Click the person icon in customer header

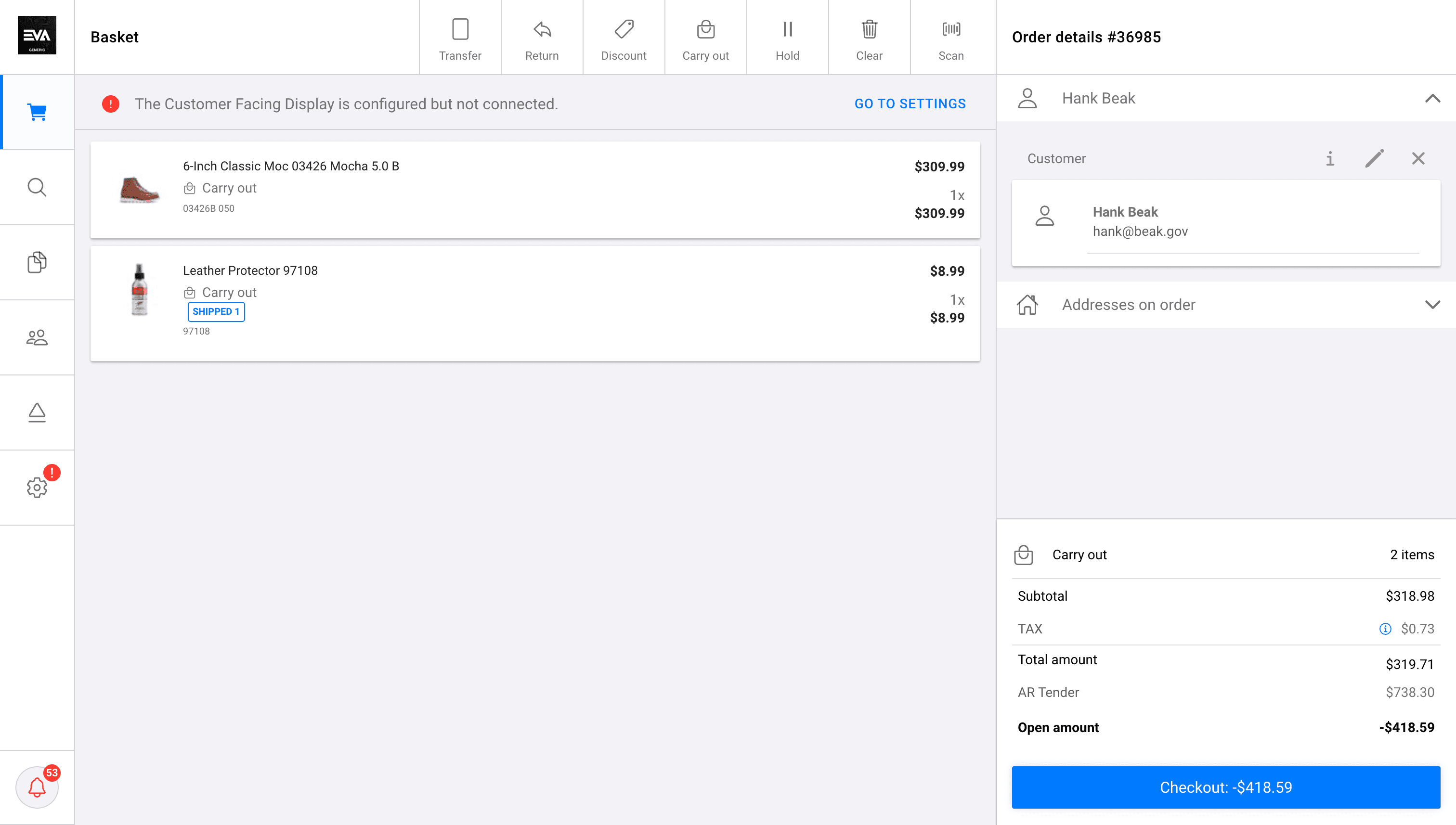coord(1027,99)
